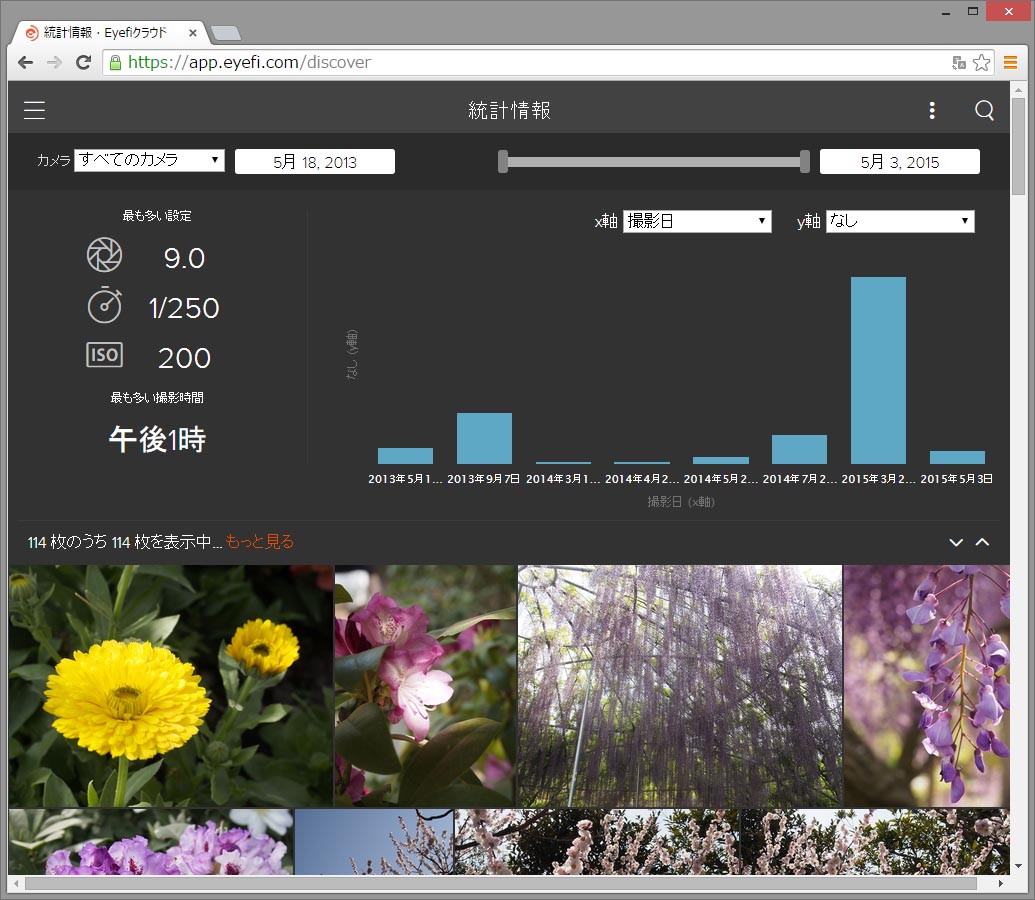Viewport: 1035px width, 900px height.
Task: Click the down chevron above photos
Action: 956,542
